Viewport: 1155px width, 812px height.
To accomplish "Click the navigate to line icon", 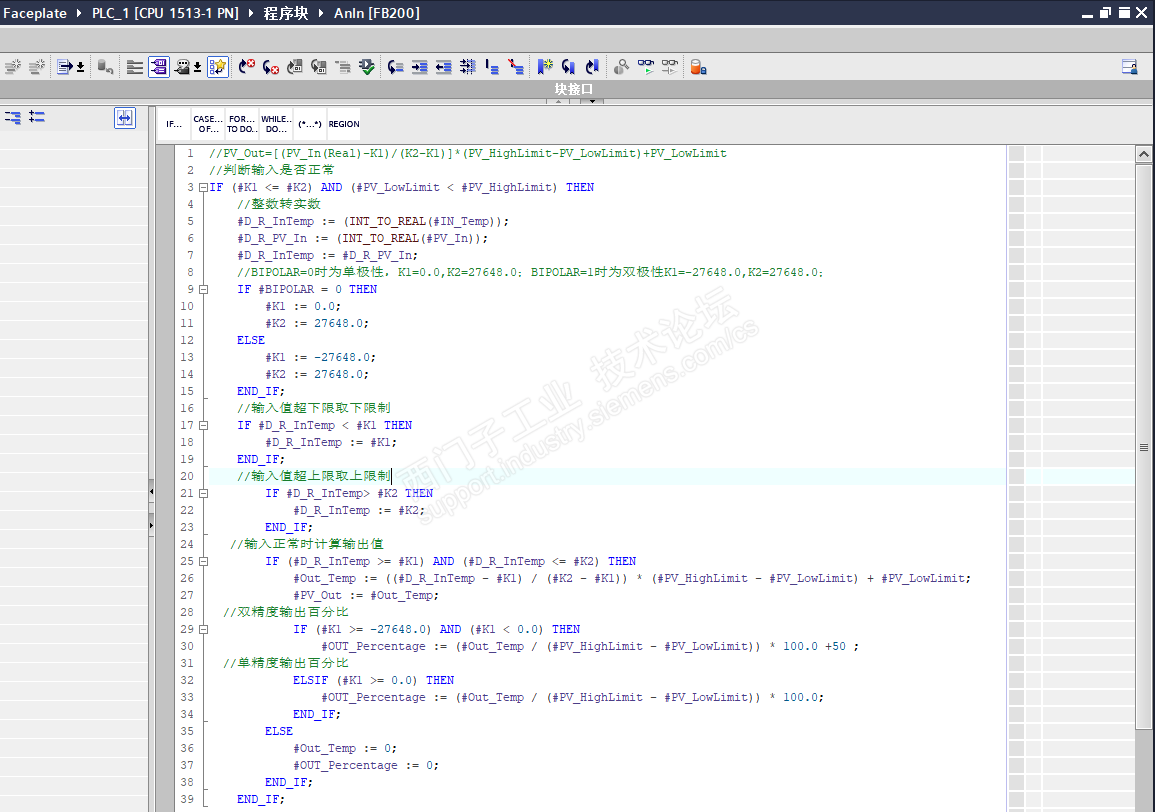I will [396, 67].
